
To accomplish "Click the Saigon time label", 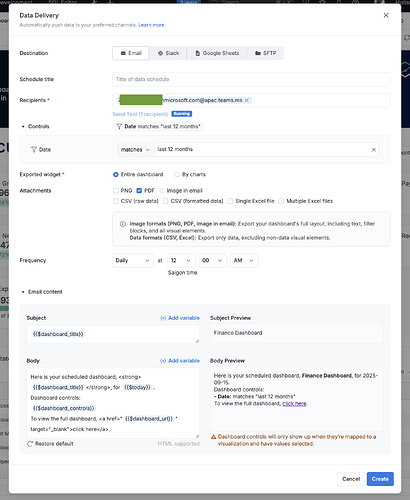I will click(182, 273).
